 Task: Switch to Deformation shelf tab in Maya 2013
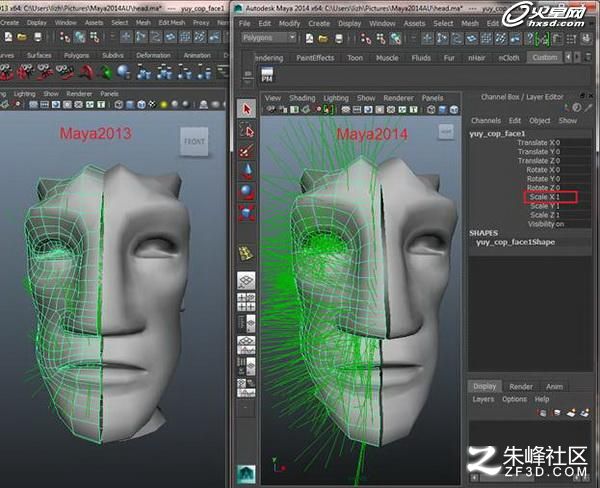(153, 55)
